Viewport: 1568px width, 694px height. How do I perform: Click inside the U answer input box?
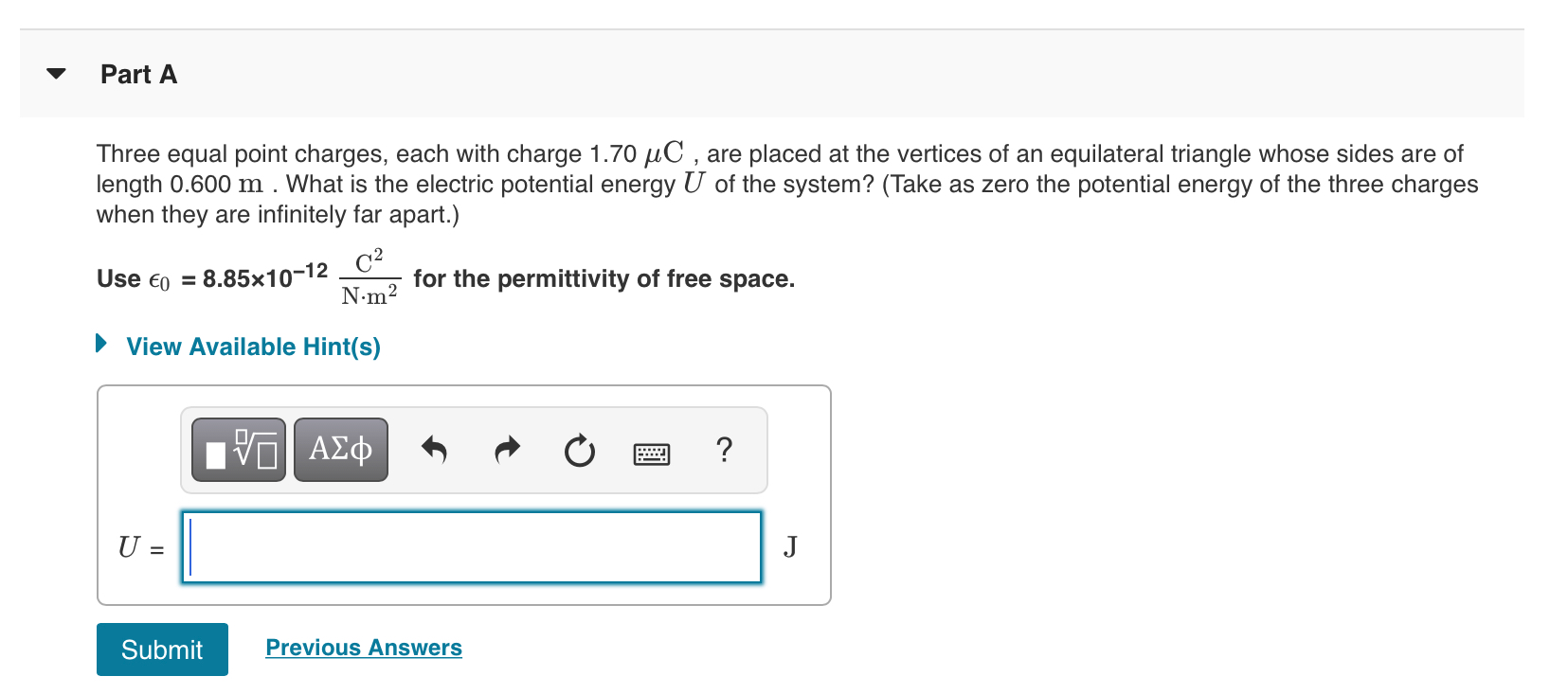472,546
